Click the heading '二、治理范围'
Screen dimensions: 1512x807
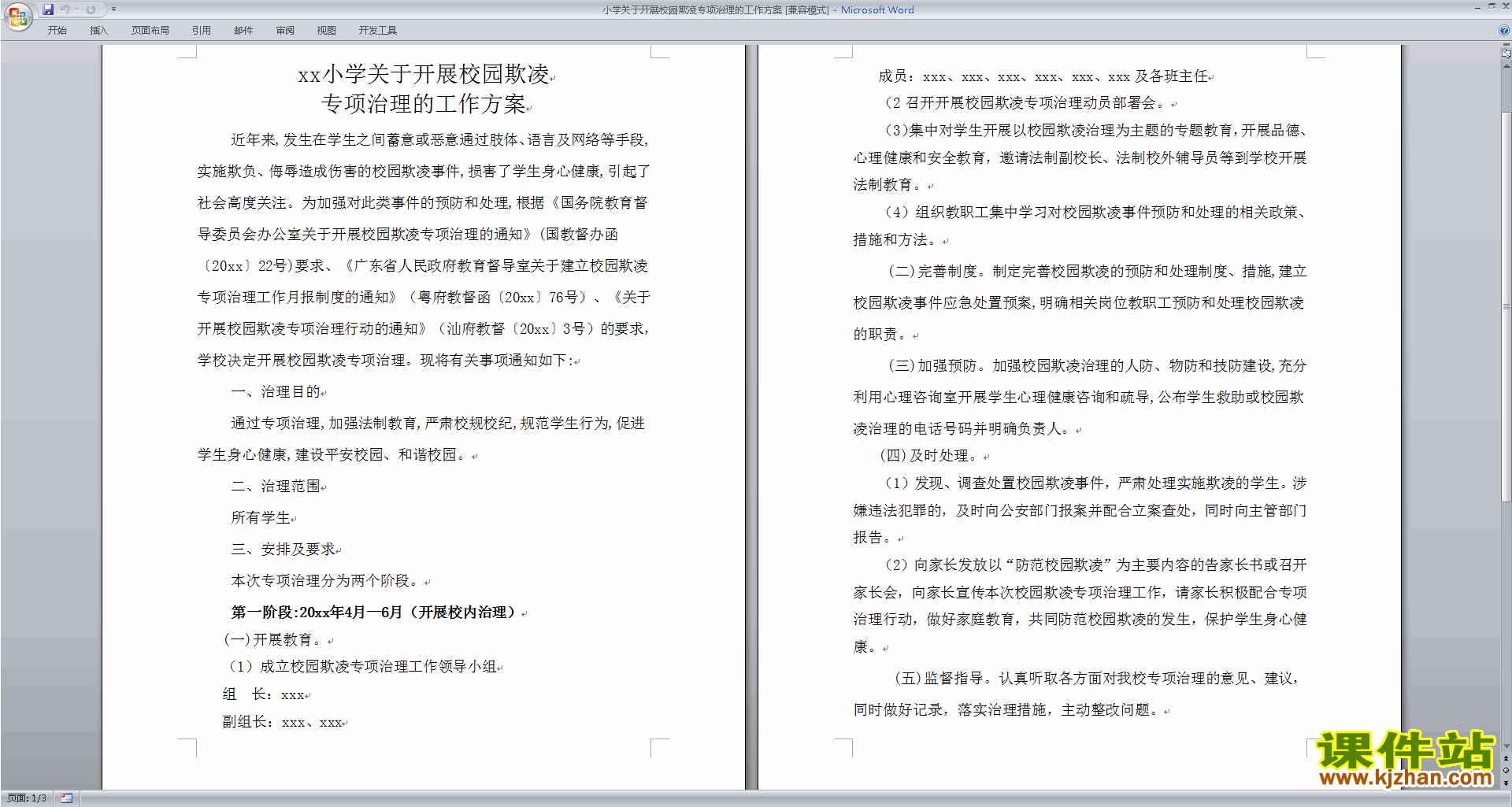(x=277, y=487)
